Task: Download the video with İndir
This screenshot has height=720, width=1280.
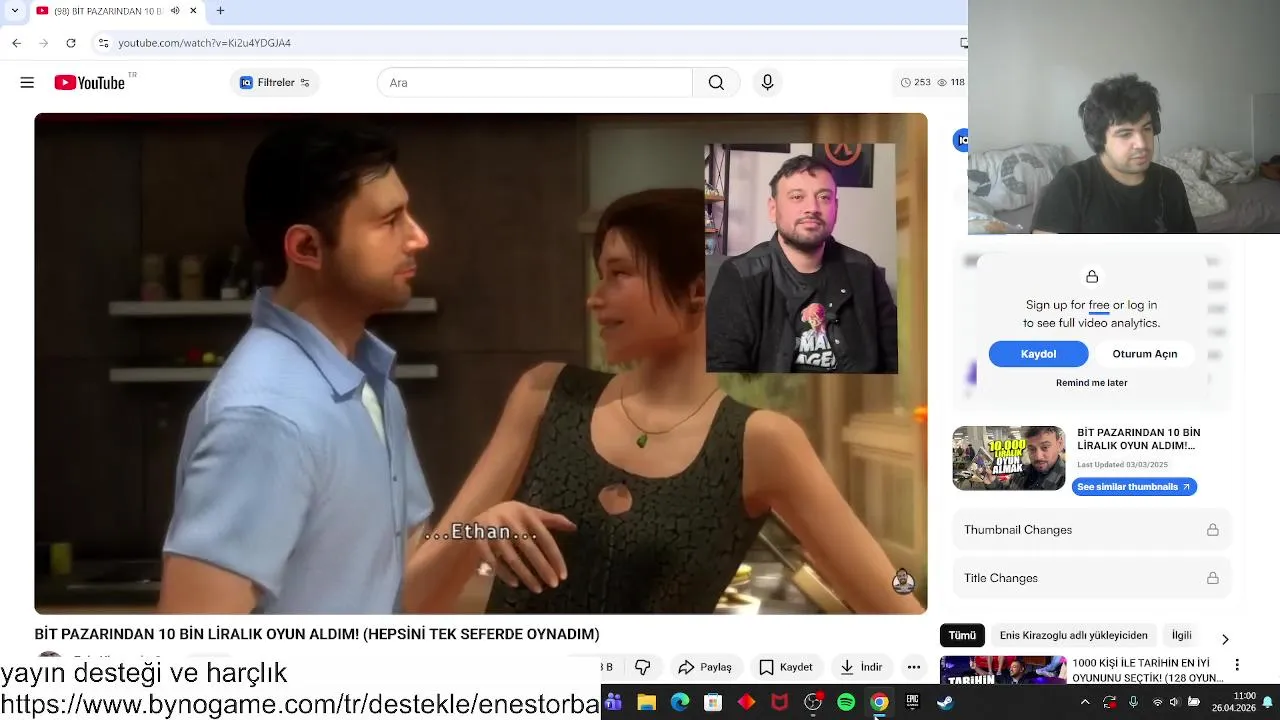Action: tap(861, 667)
